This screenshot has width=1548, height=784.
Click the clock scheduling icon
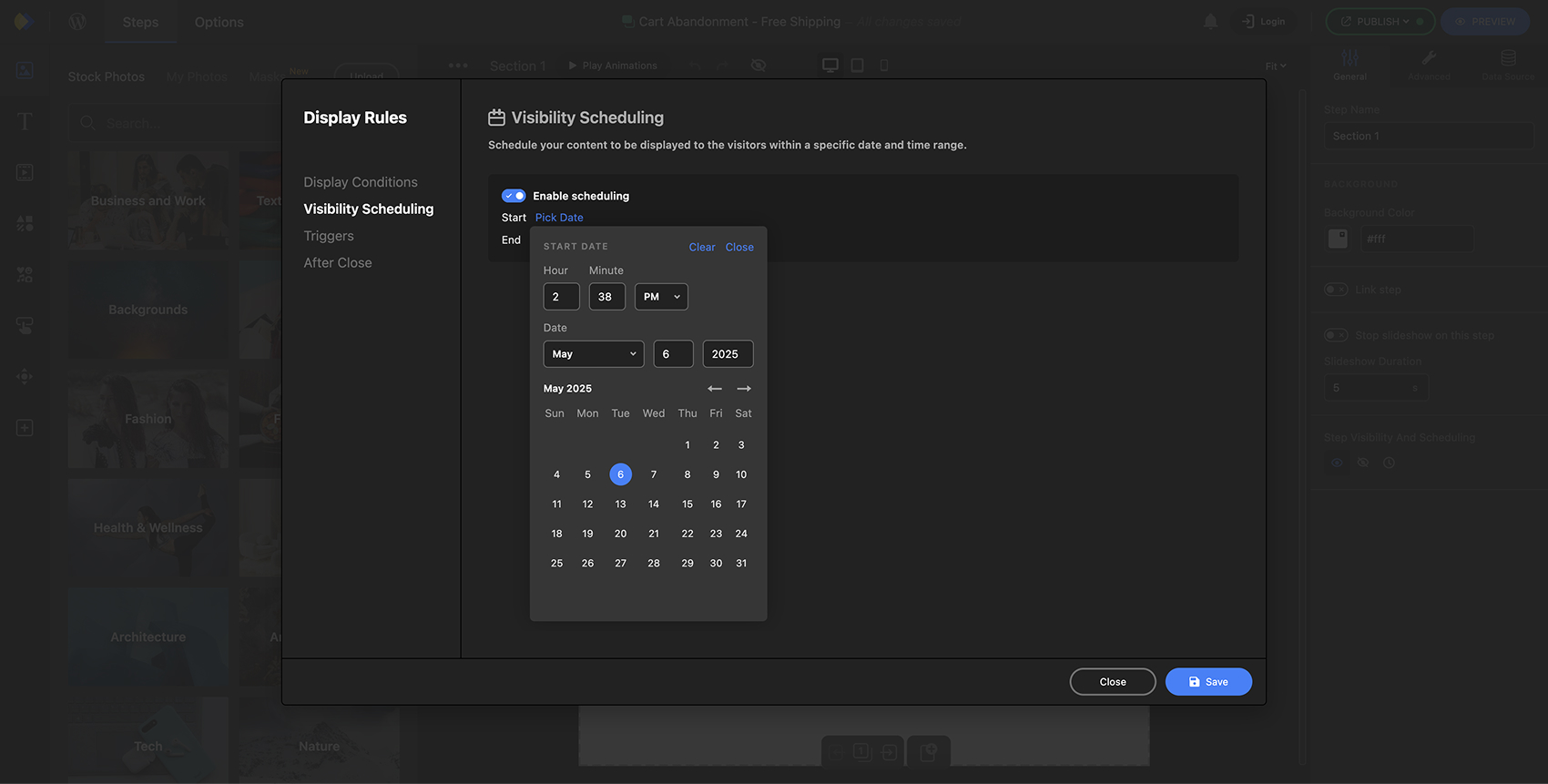[1389, 463]
